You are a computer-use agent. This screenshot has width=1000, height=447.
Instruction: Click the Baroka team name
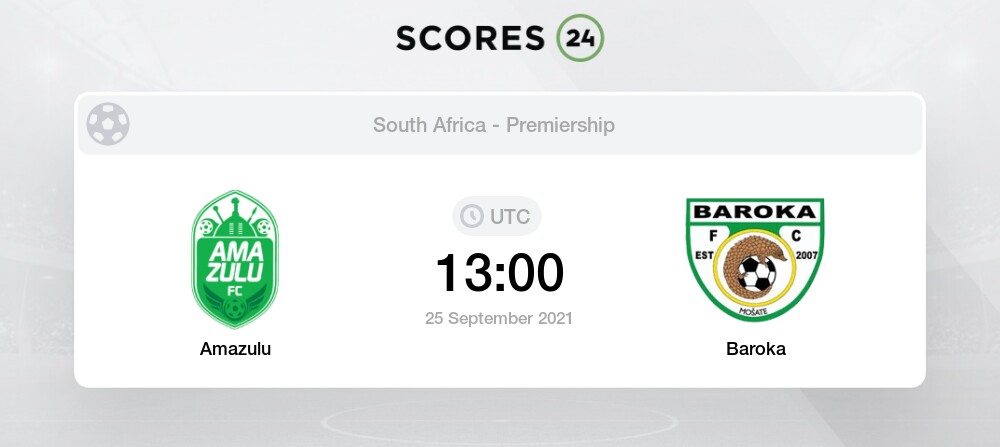coord(756,349)
